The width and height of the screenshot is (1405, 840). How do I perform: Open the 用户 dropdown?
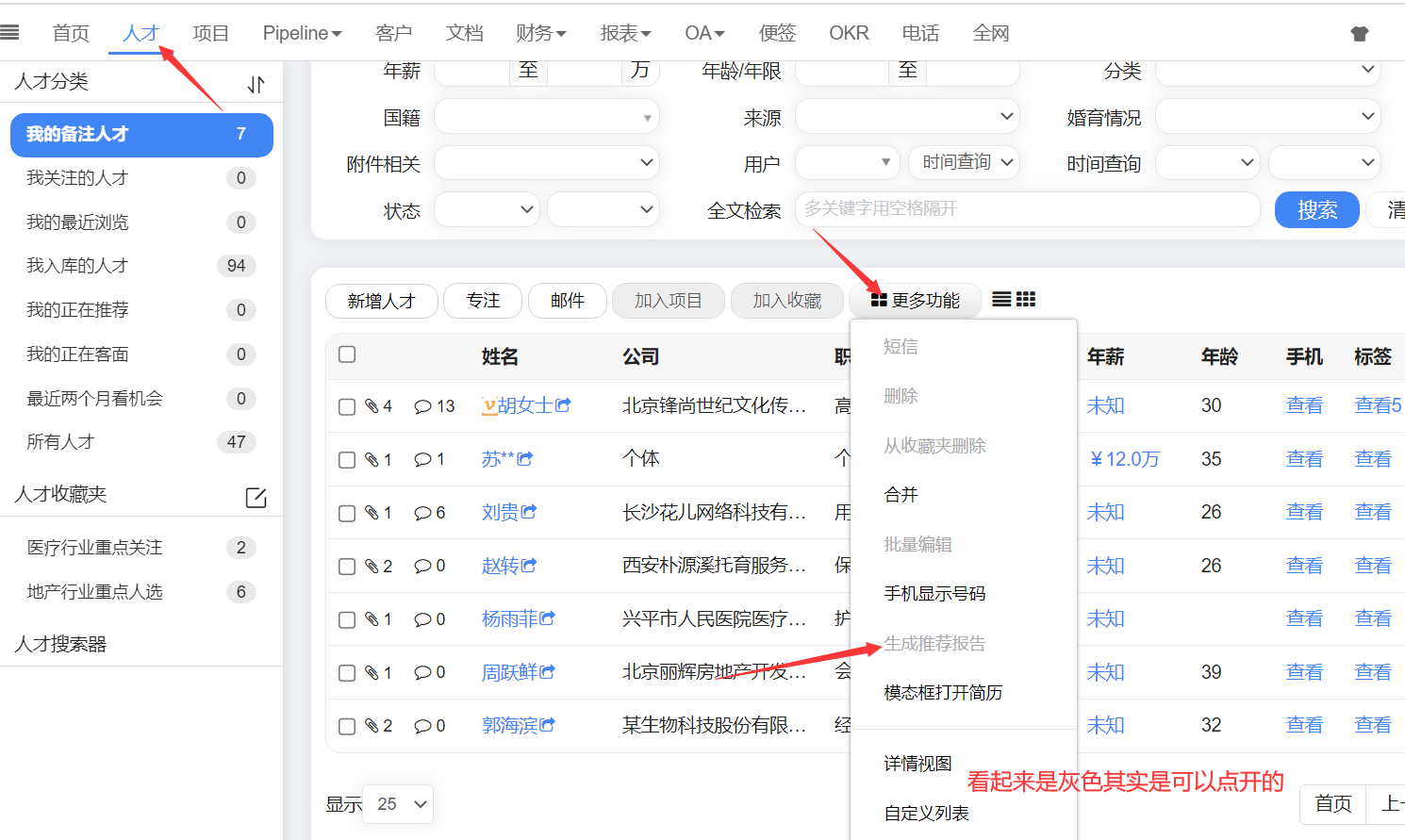[x=848, y=163]
